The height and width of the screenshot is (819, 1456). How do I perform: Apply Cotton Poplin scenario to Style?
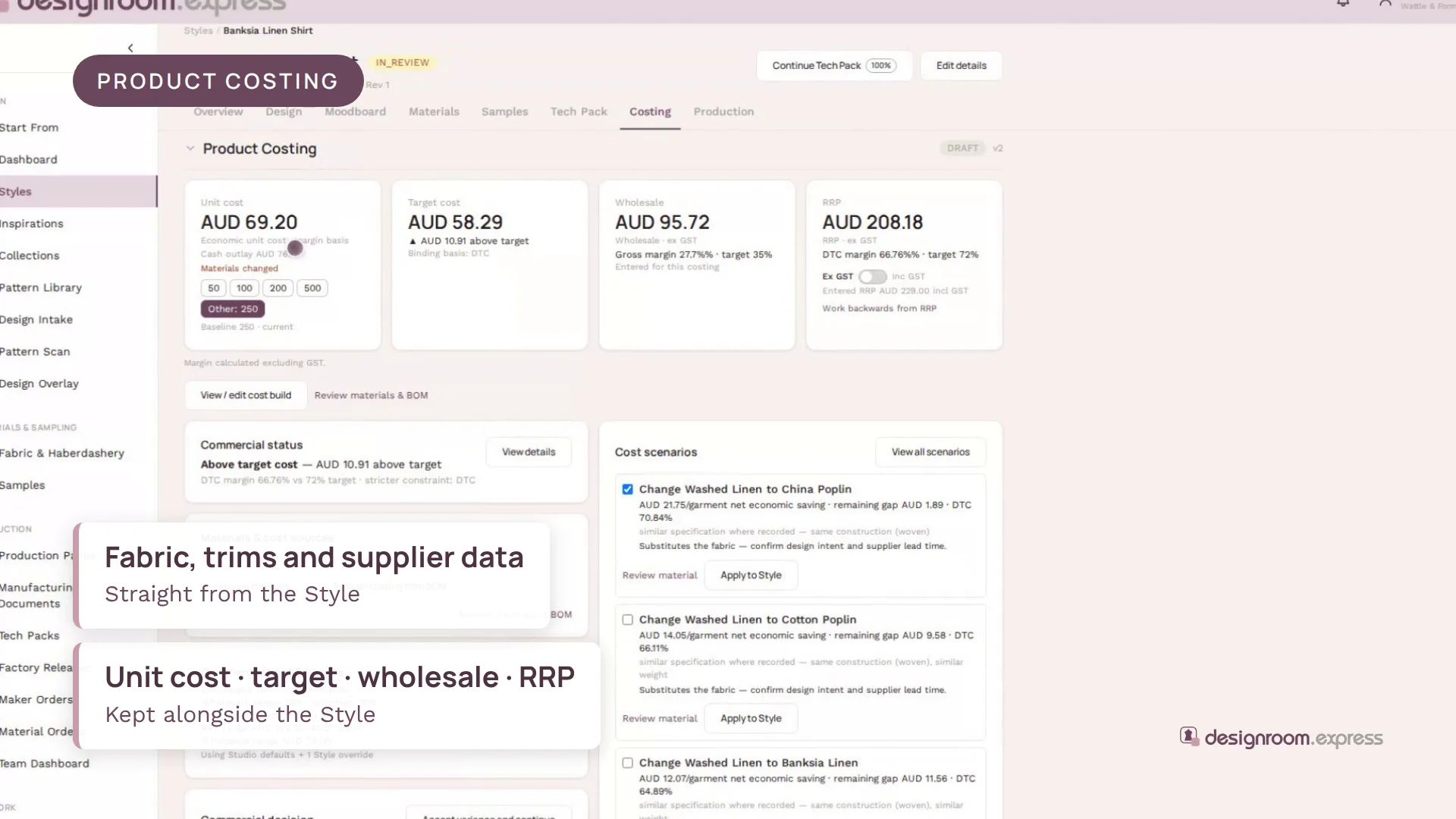(751, 719)
